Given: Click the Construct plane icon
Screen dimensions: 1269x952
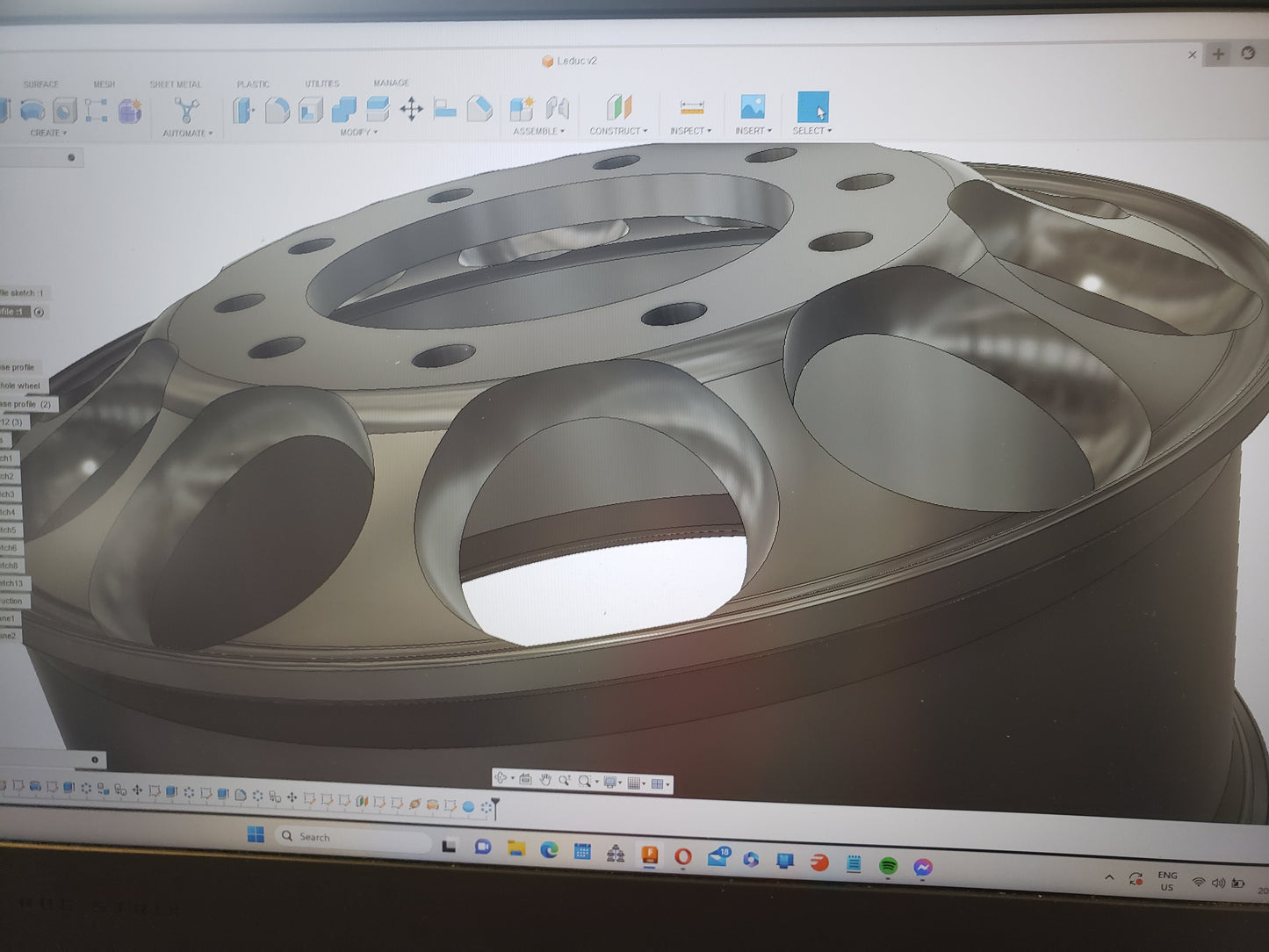Looking at the screenshot, I should coord(619,108).
